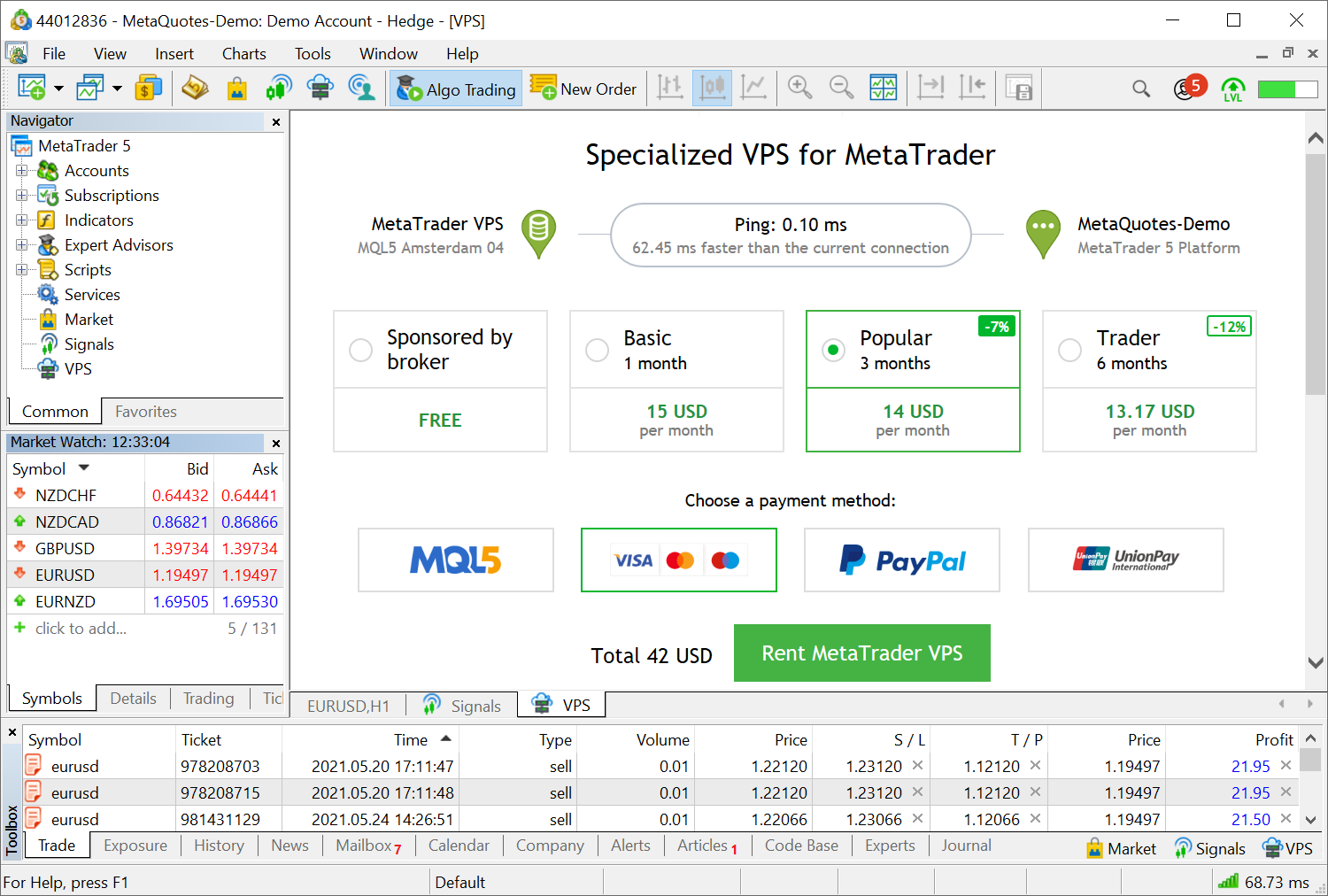Select the Trader 6 months plan
Image resolution: width=1328 pixels, height=896 pixels.
pyautogui.click(x=1070, y=351)
